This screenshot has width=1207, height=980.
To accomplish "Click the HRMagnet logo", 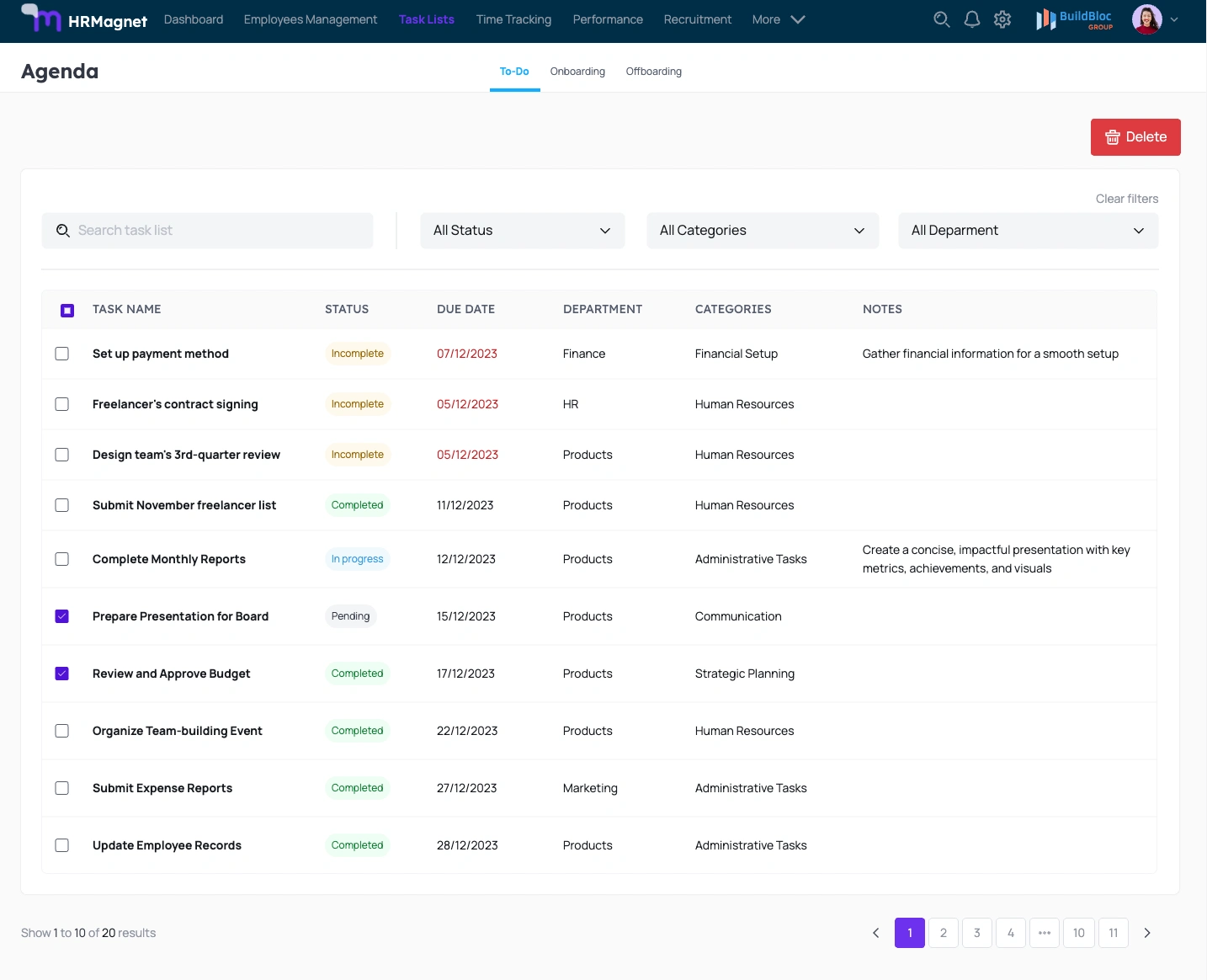I will click(x=84, y=19).
